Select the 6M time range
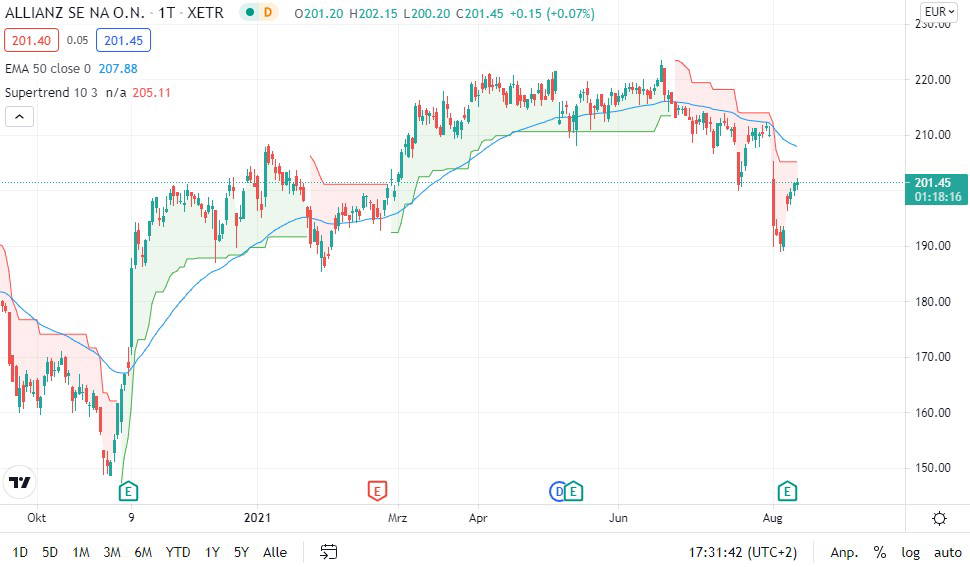 (143, 552)
